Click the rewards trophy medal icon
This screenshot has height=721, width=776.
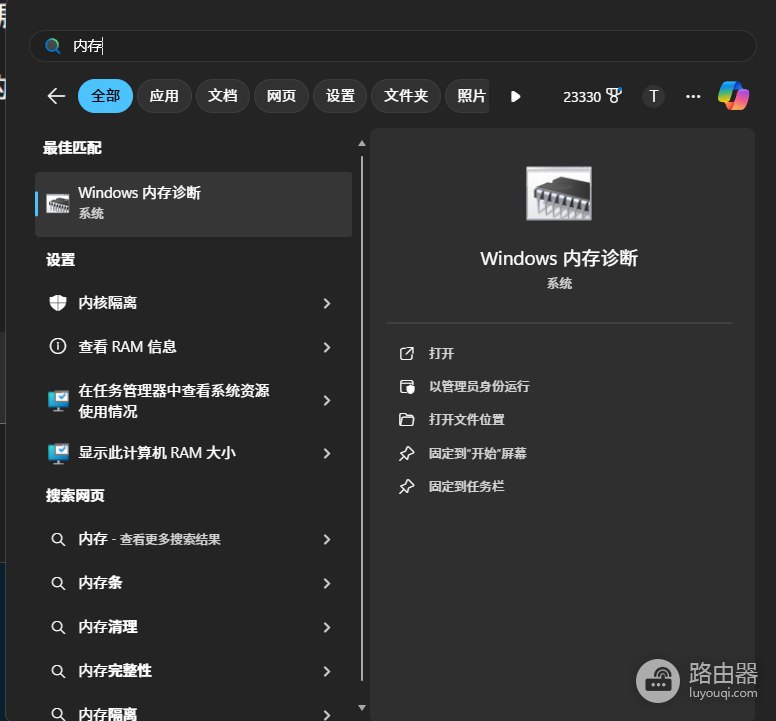point(614,96)
